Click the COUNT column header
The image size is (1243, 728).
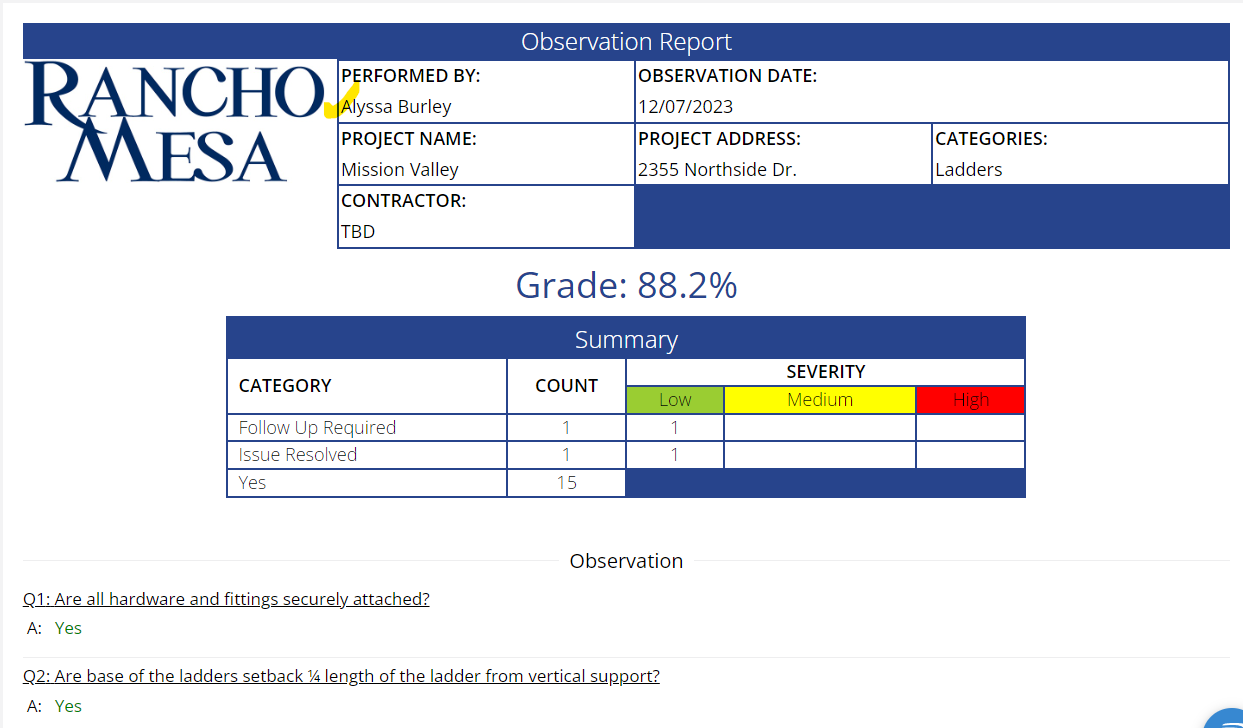(x=567, y=386)
